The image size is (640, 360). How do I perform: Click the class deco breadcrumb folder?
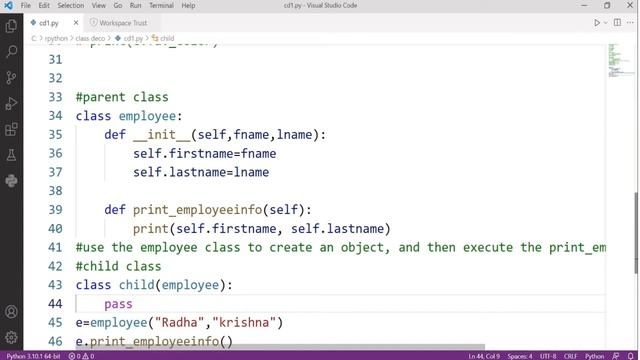(90, 38)
